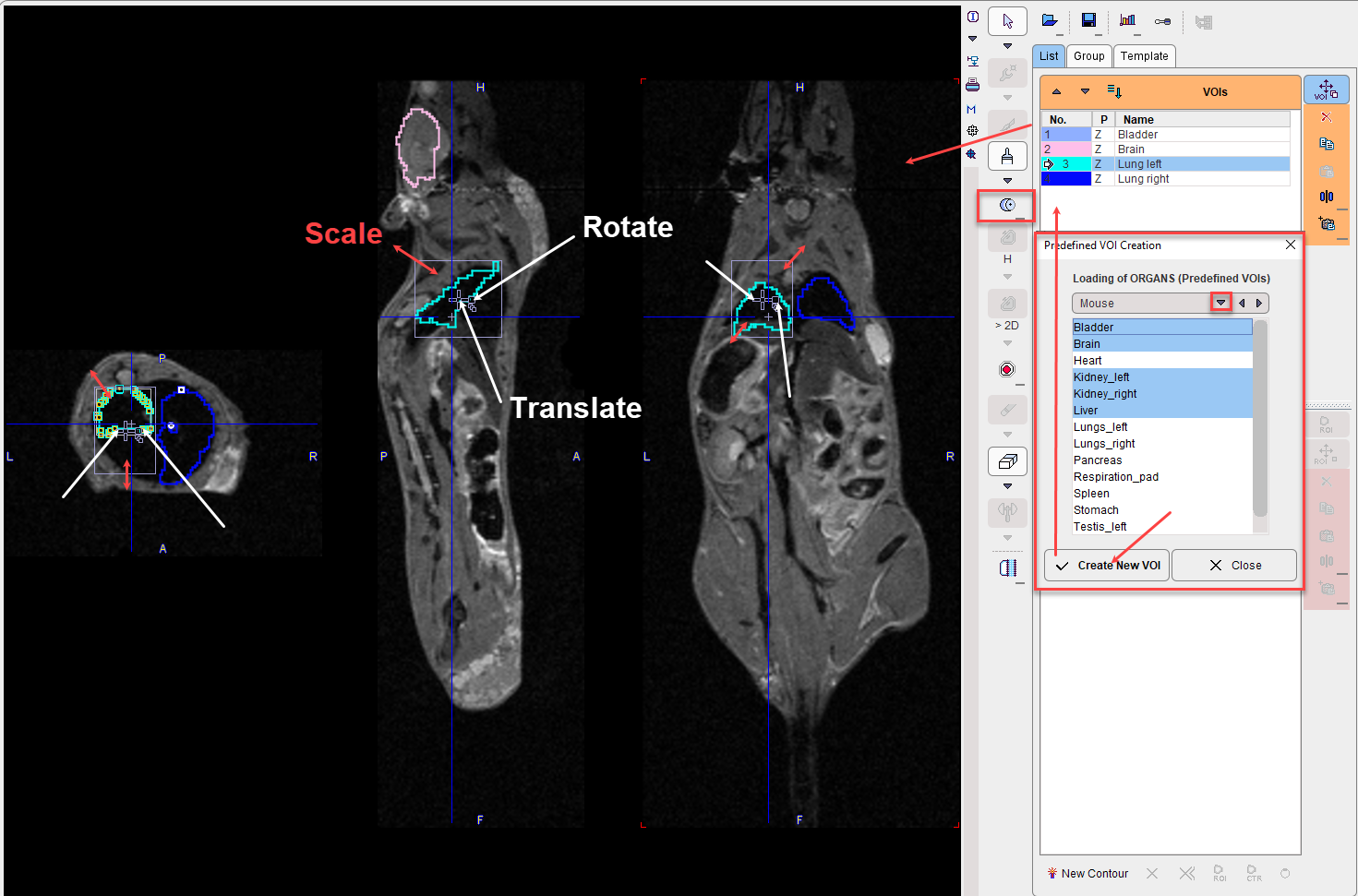This screenshot has width=1358, height=896.
Task: Select the arrow pointer tool
Action: (x=1007, y=21)
